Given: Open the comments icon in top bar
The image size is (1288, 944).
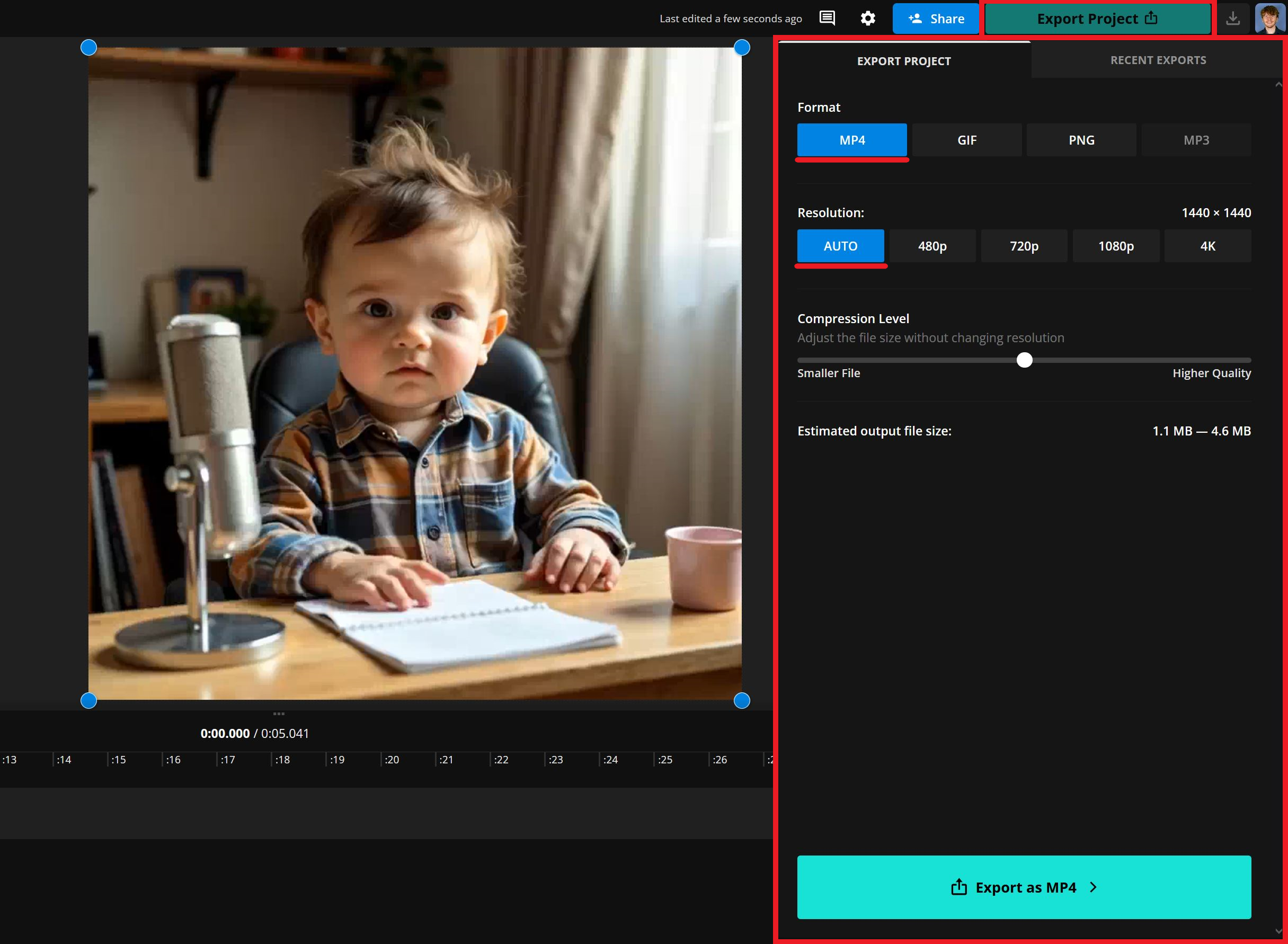Looking at the screenshot, I should coord(827,19).
